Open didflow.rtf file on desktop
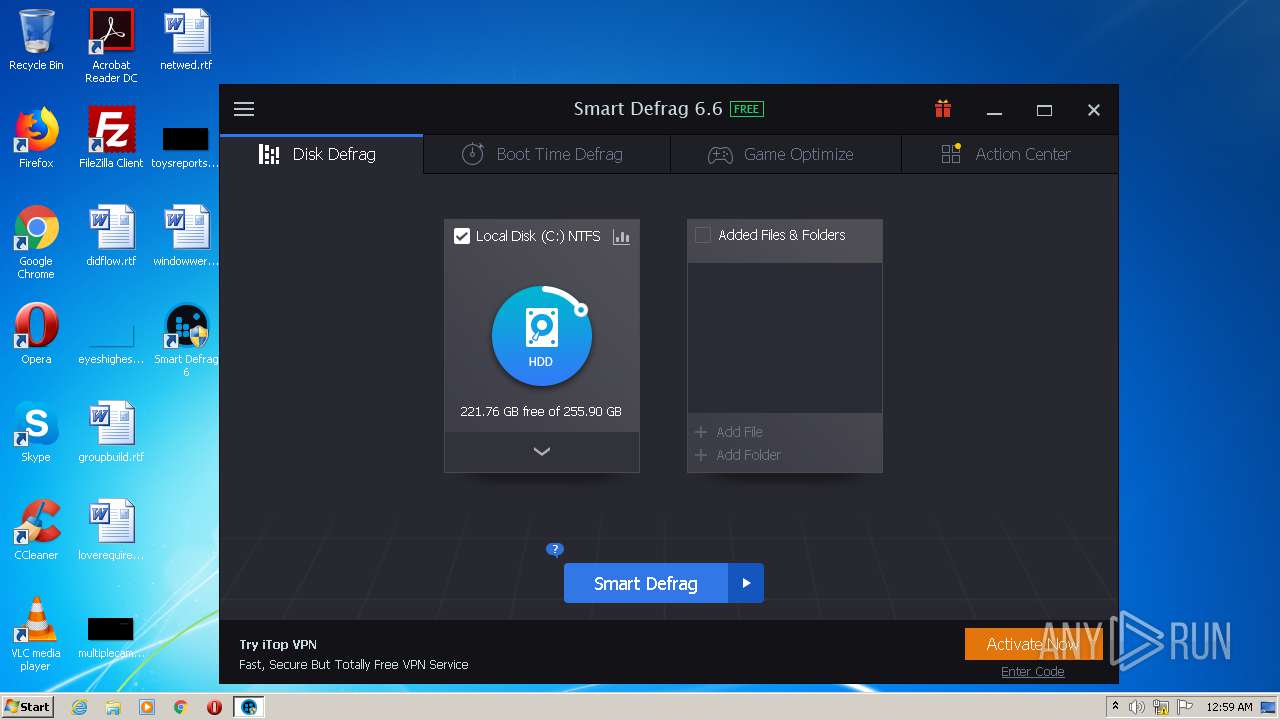The height and width of the screenshot is (720, 1280). click(x=111, y=236)
